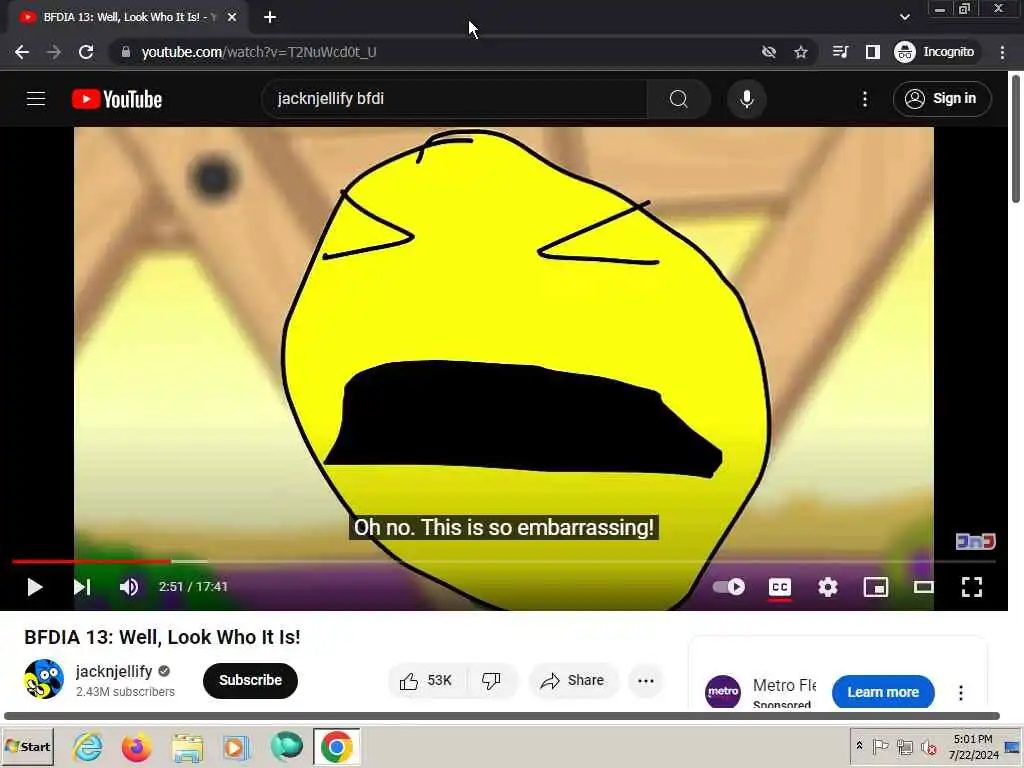The width and height of the screenshot is (1024, 768).
Task: Click the horizontal scrollbar at bottom
Action: tap(502, 716)
